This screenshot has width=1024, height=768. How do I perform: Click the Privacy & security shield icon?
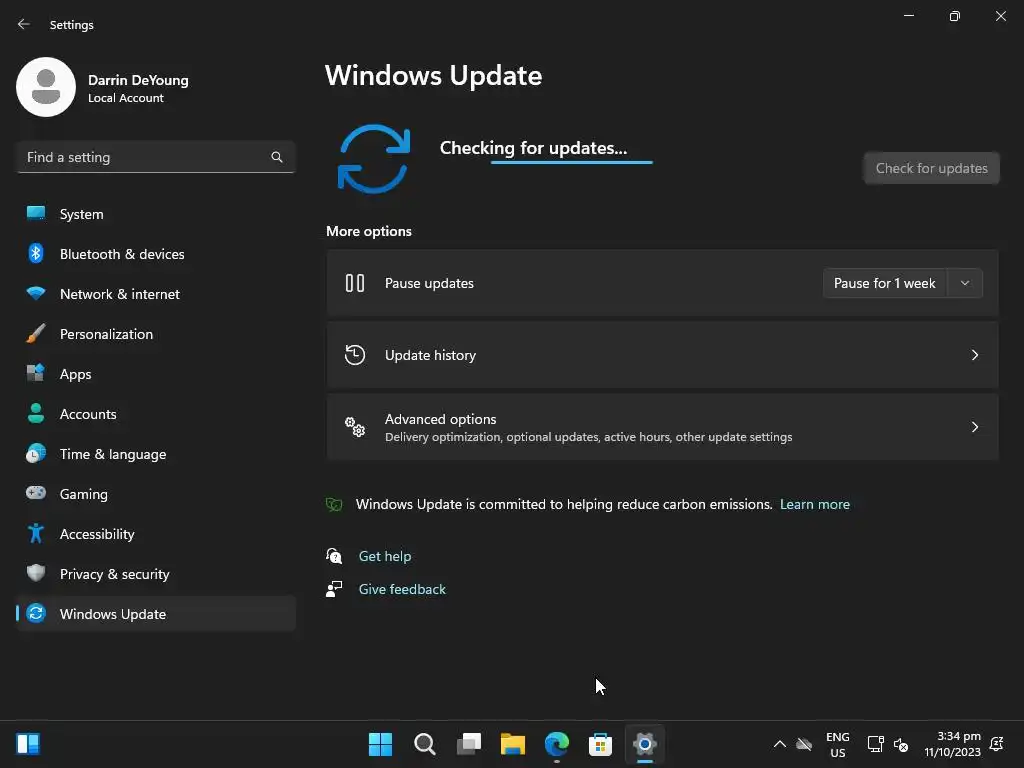coord(36,573)
